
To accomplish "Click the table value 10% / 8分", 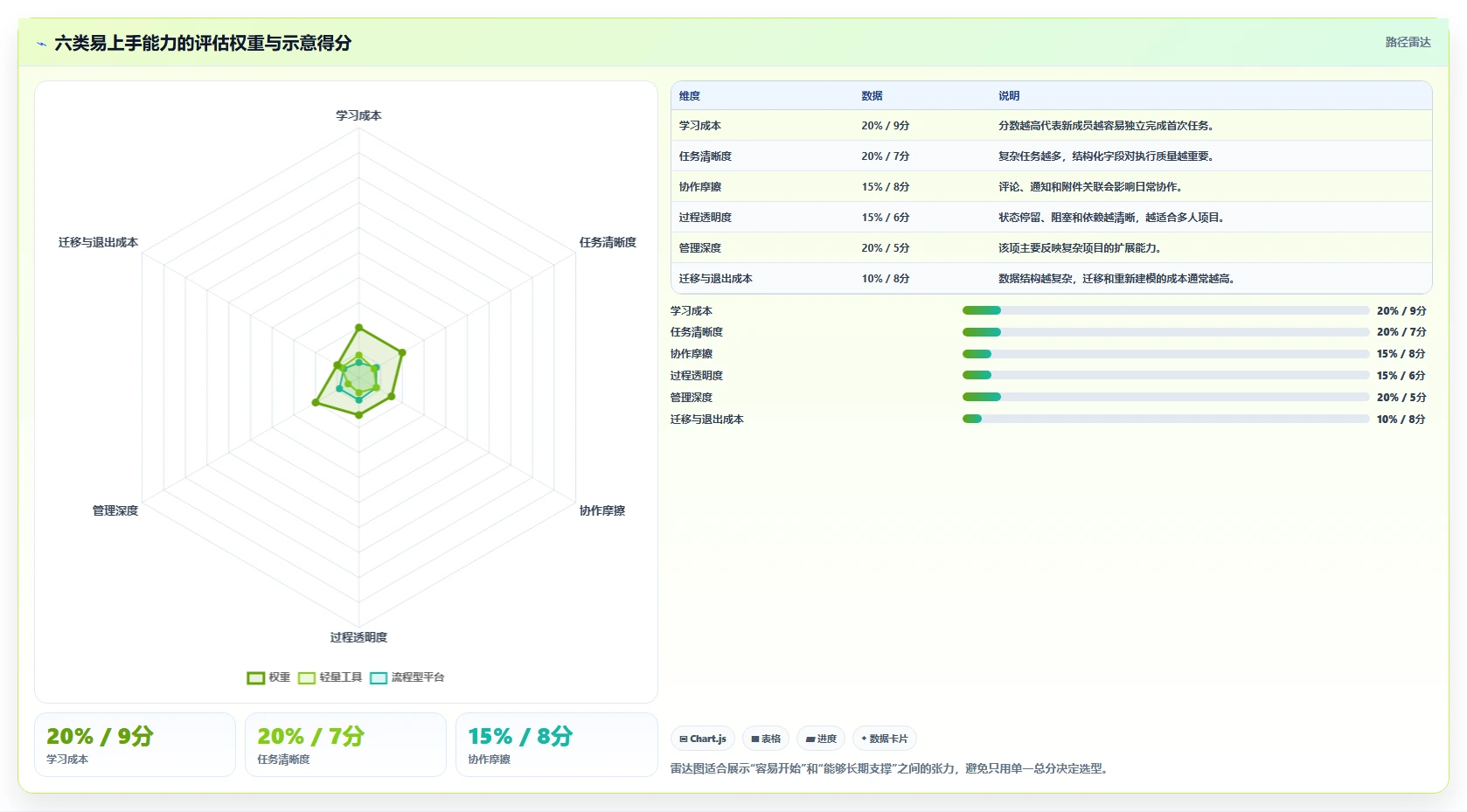I will point(886,279).
